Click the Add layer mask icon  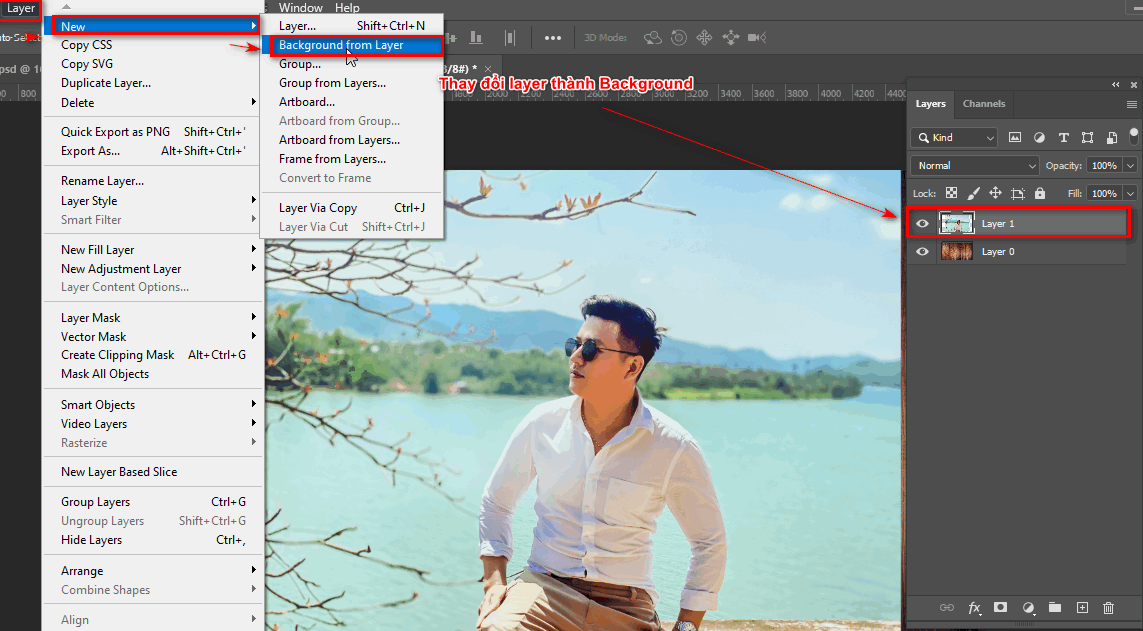click(x=1000, y=607)
